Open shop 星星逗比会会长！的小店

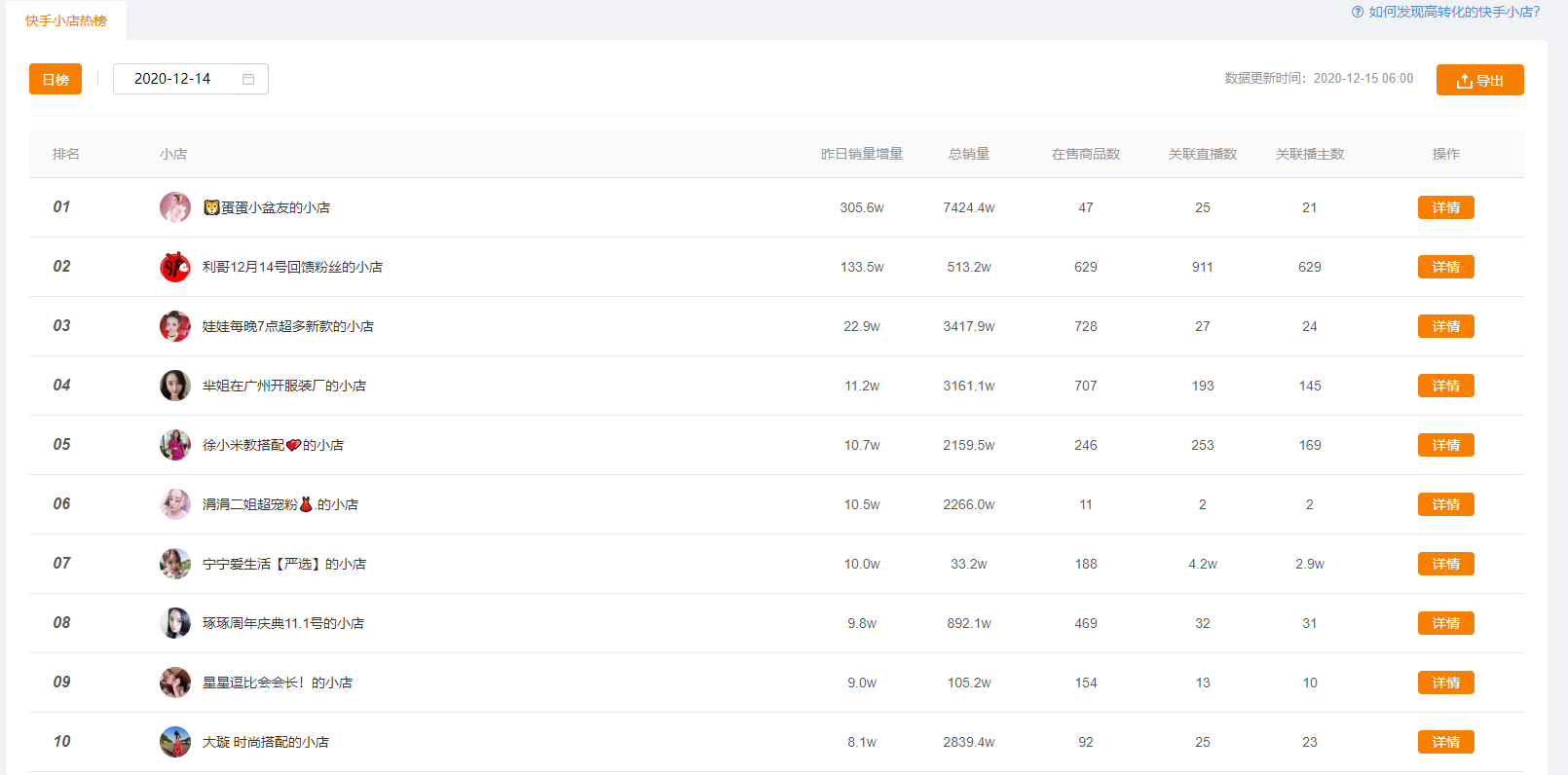(x=278, y=683)
